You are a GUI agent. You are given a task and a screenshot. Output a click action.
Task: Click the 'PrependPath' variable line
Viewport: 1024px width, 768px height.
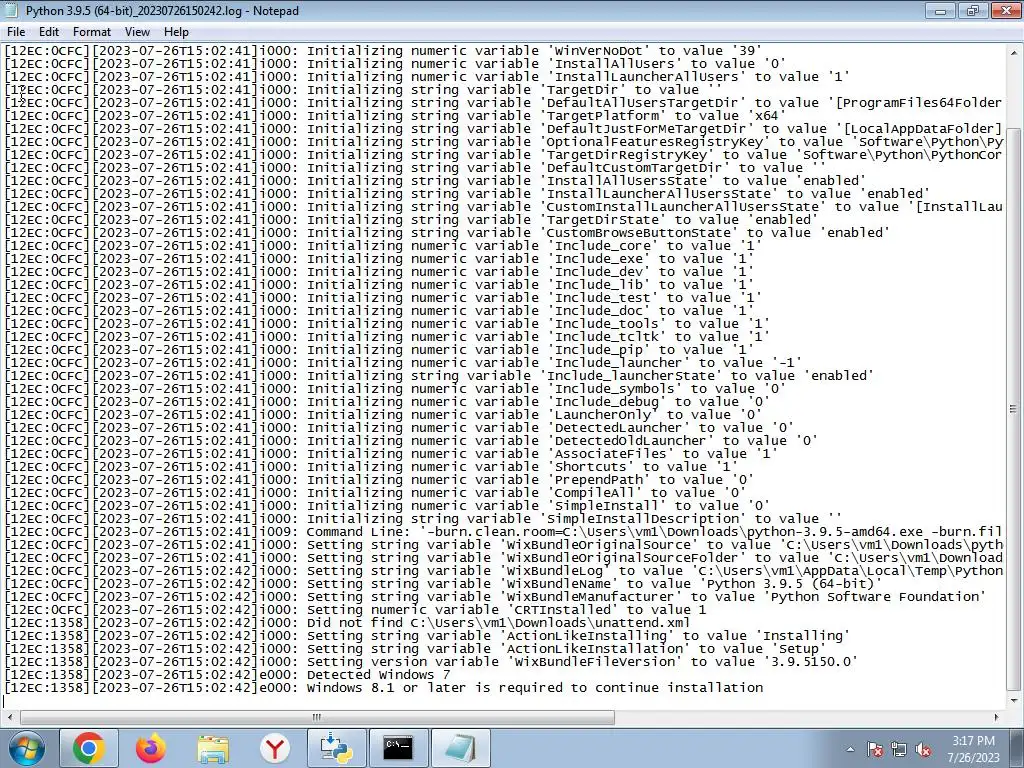pos(379,479)
